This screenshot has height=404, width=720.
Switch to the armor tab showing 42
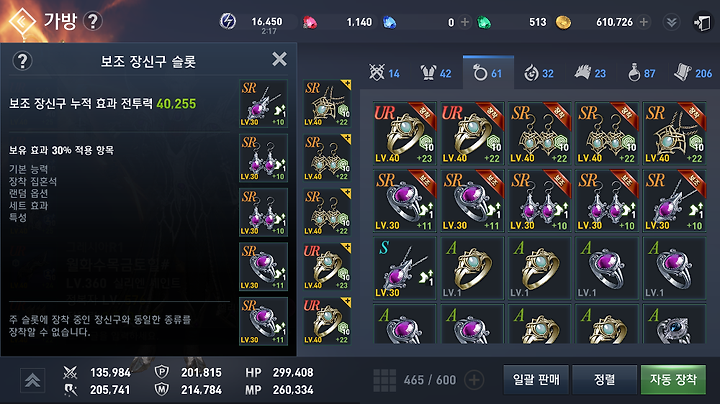(x=436, y=73)
